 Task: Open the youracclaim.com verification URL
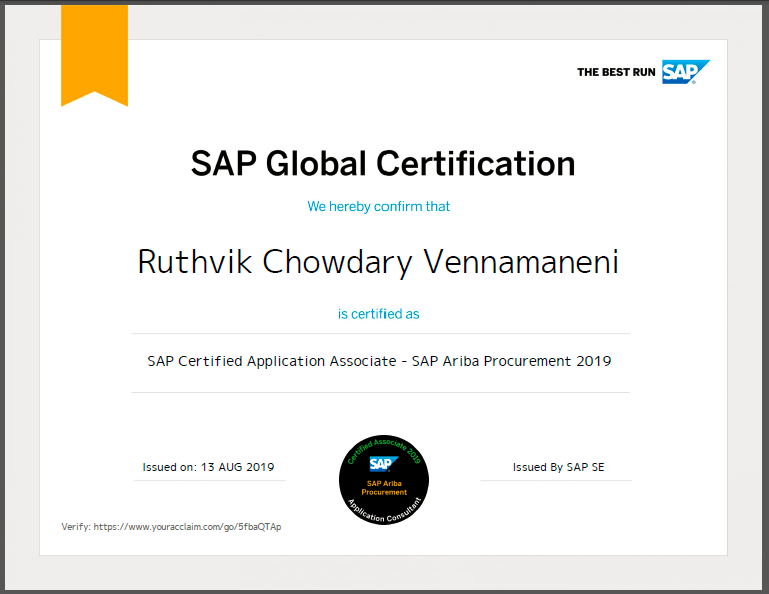[x=188, y=527]
